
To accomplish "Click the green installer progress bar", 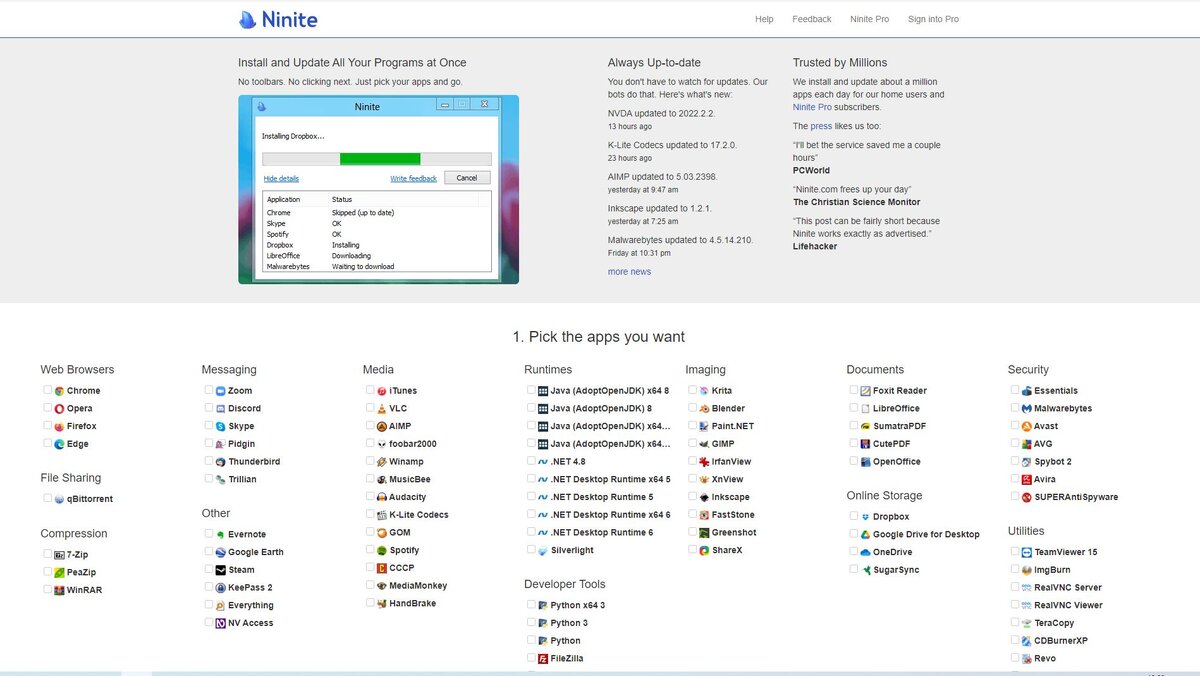I will [380, 158].
